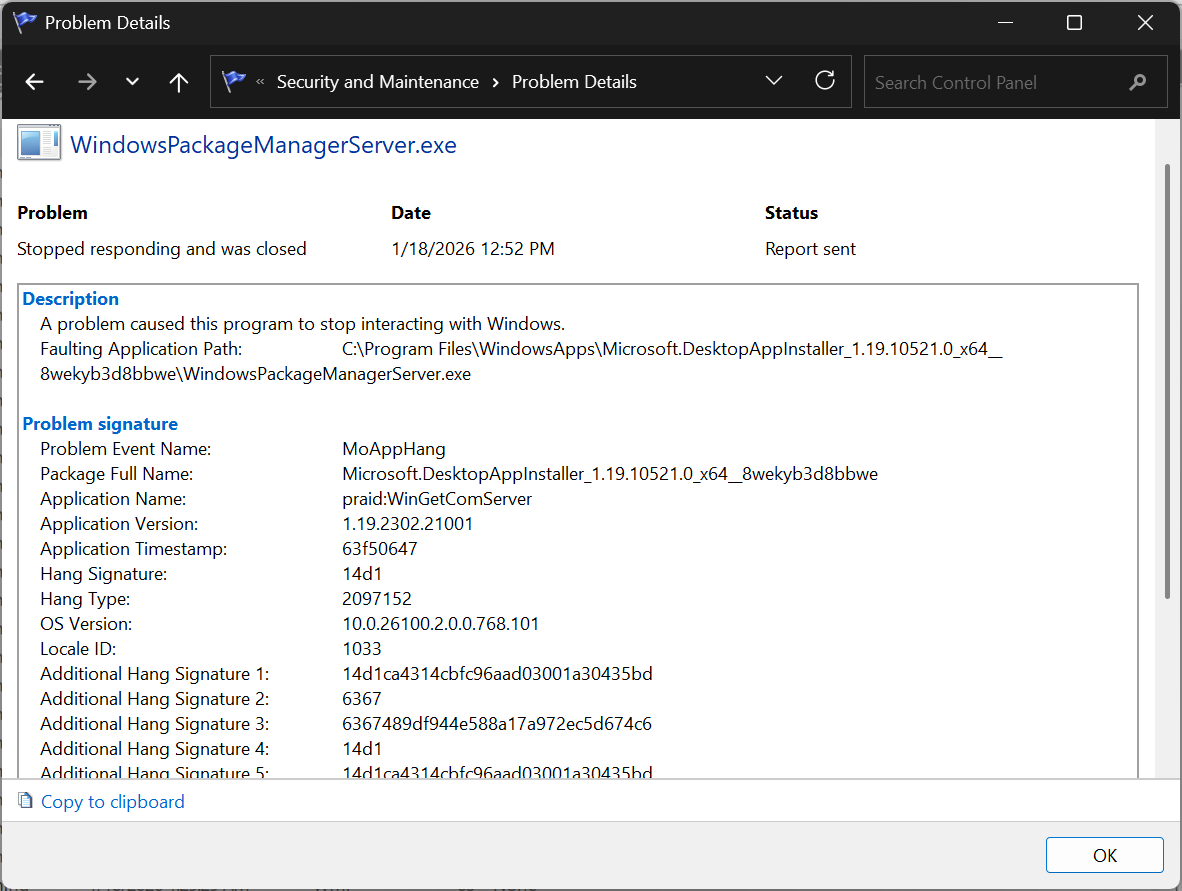
Task: Close the Problem Details window
Action: point(1144,23)
